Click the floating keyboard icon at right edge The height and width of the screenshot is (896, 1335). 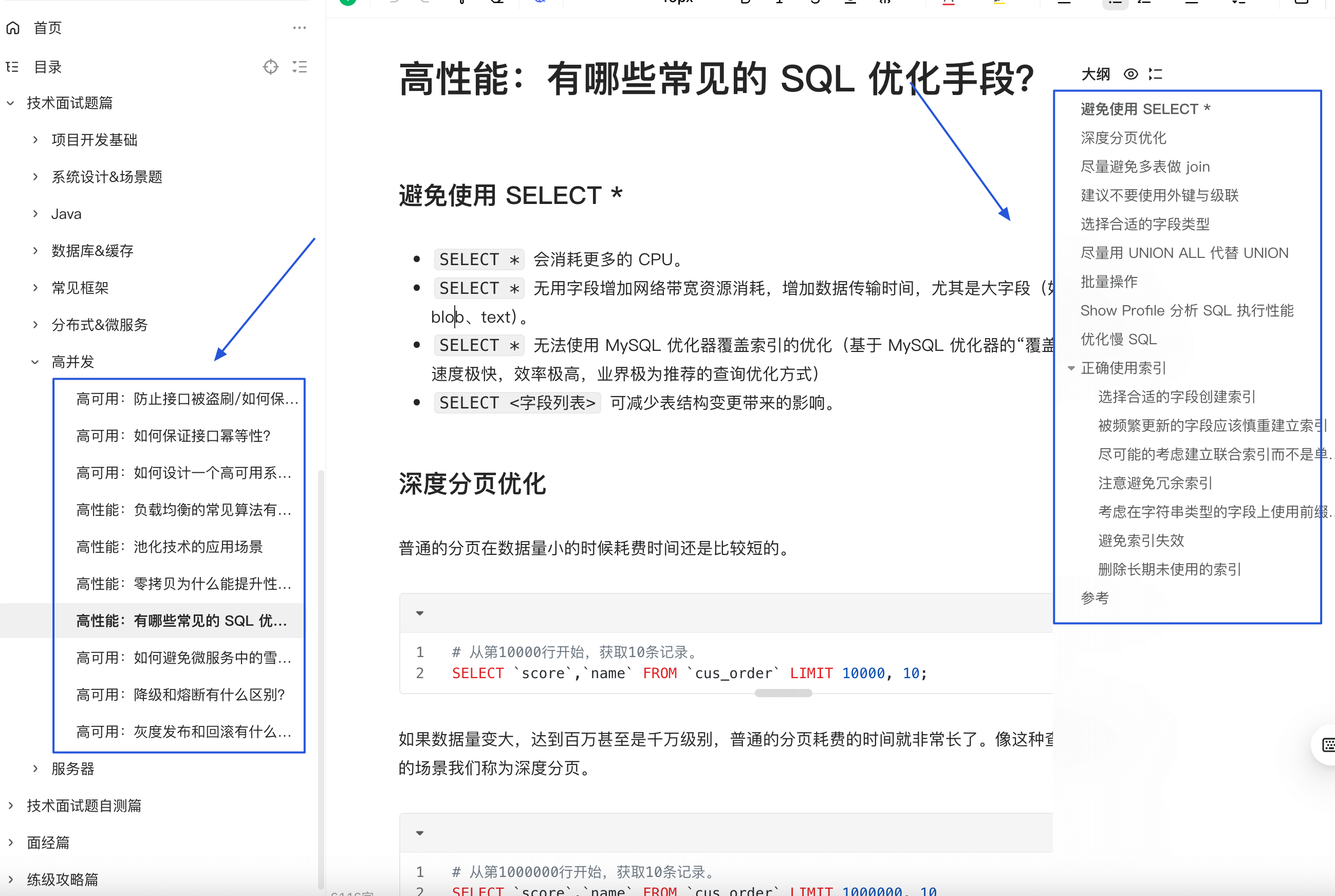click(x=1328, y=744)
